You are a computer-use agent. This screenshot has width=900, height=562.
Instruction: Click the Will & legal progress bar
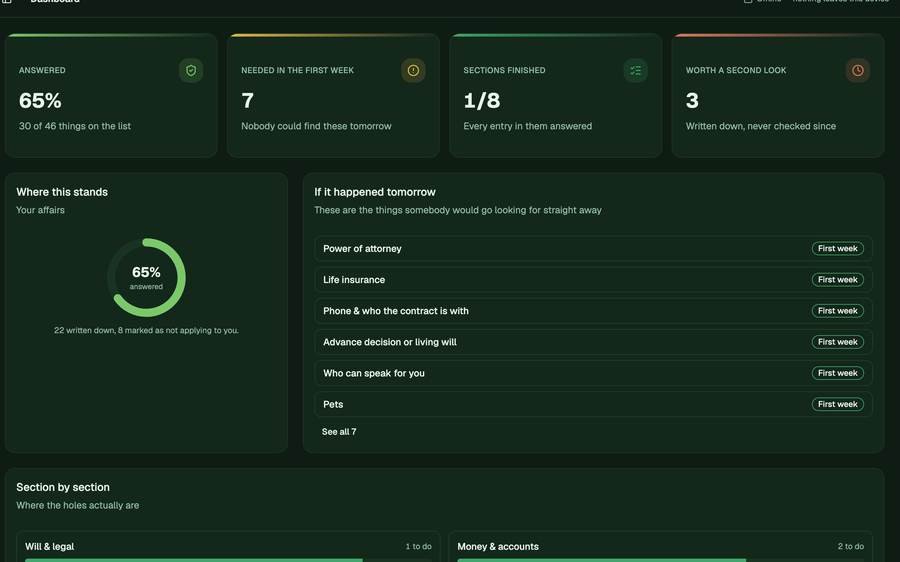pyautogui.click(x=228, y=560)
